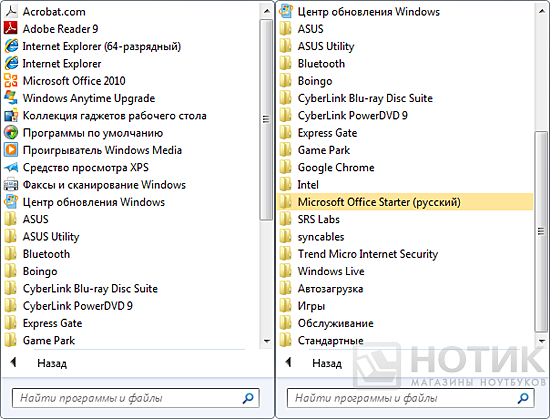Image resolution: width=550 pixels, height=419 pixels.
Task: Expand Стандартные folder in right list
Action: (405, 340)
